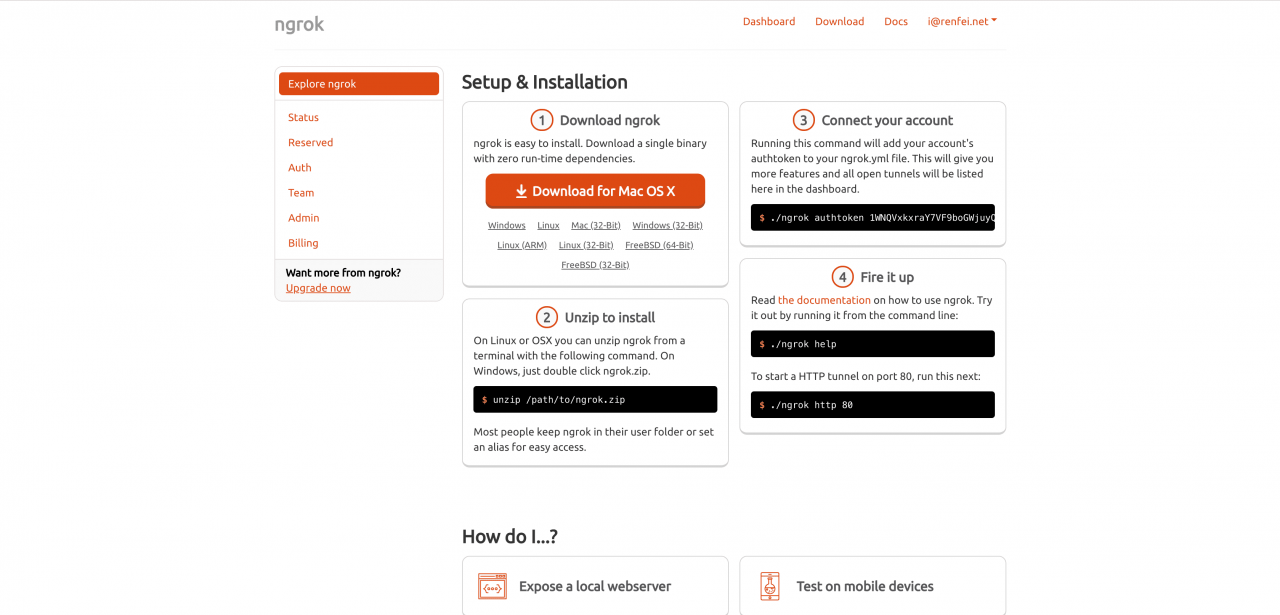Open the Team sidebar section
This screenshot has width=1280, height=615.
point(301,192)
